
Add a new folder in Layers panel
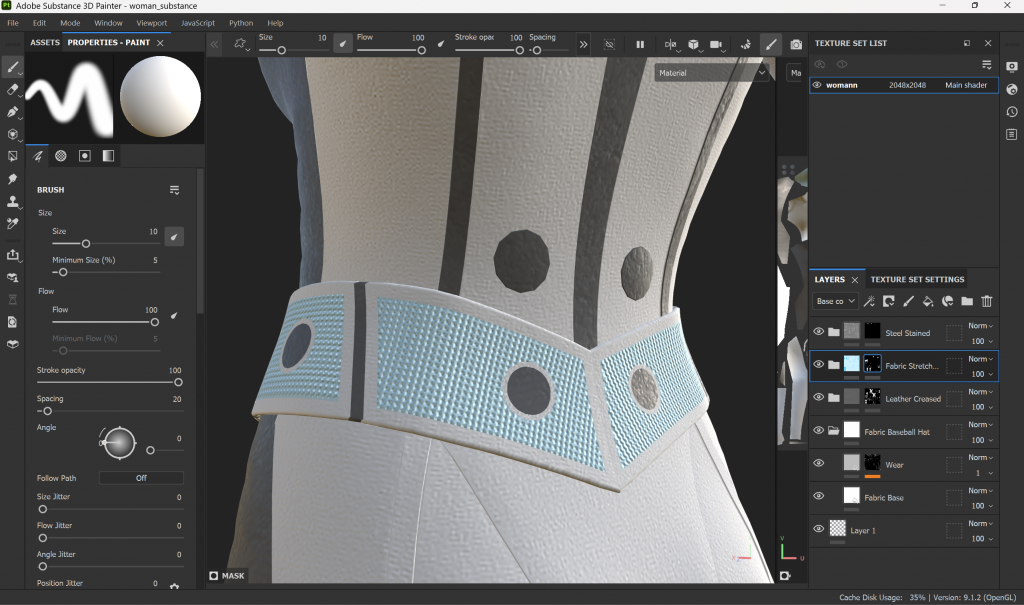coord(967,301)
